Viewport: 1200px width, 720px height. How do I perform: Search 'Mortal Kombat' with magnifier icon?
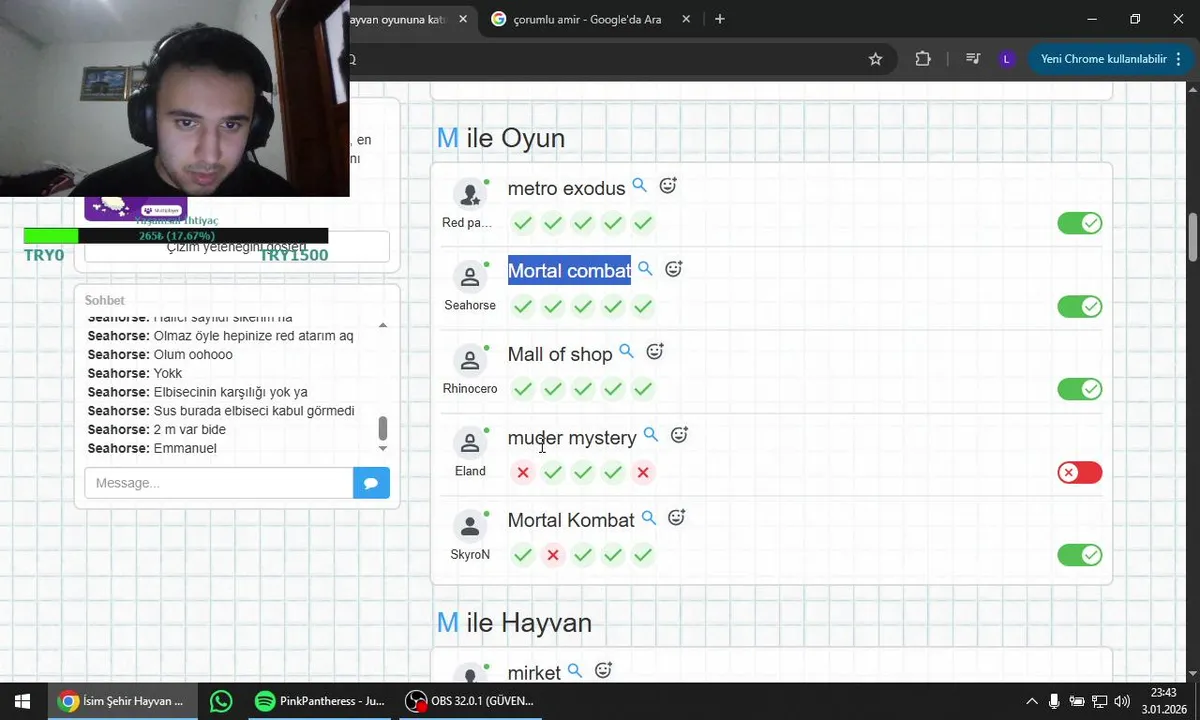(x=649, y=518)
